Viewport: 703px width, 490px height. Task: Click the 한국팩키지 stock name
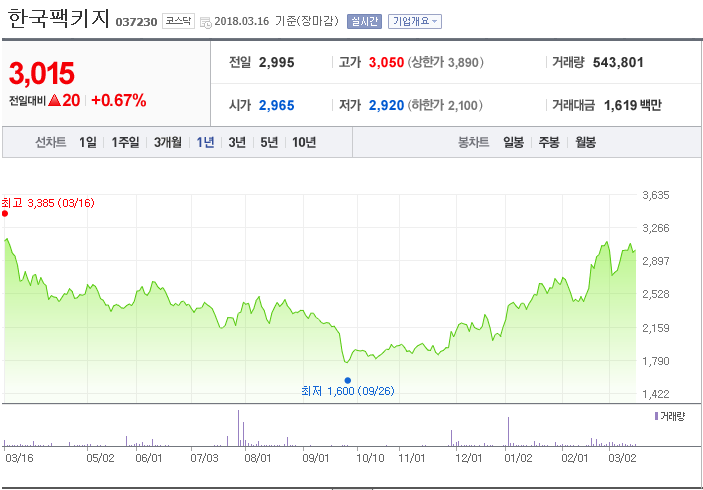click(x=58, y=18)
